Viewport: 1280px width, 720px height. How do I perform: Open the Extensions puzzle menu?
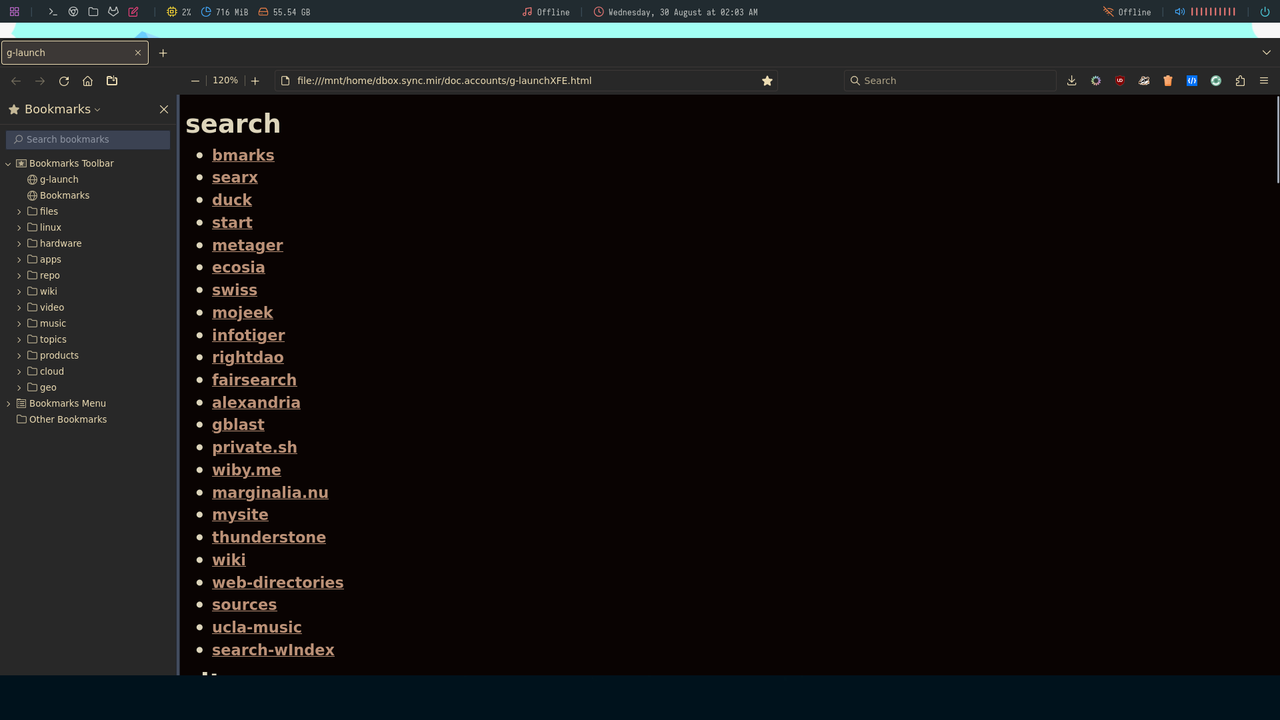1240,81
